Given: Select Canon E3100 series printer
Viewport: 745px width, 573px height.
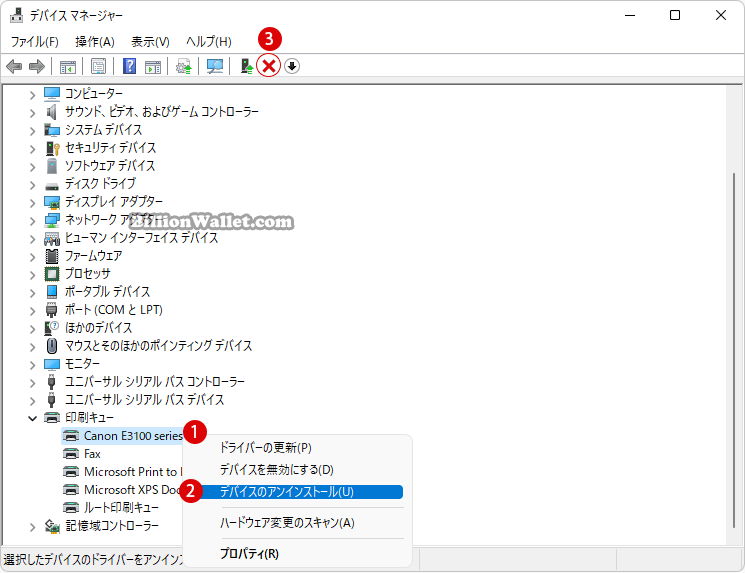Looking at the screenshot, I should [x=133, y=436].
